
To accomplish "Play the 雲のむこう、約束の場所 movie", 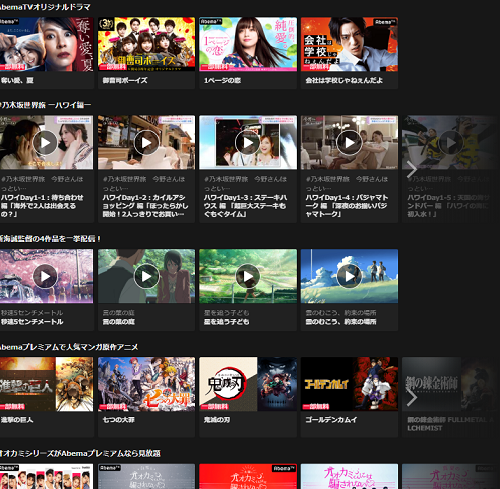I will point(349,276).
